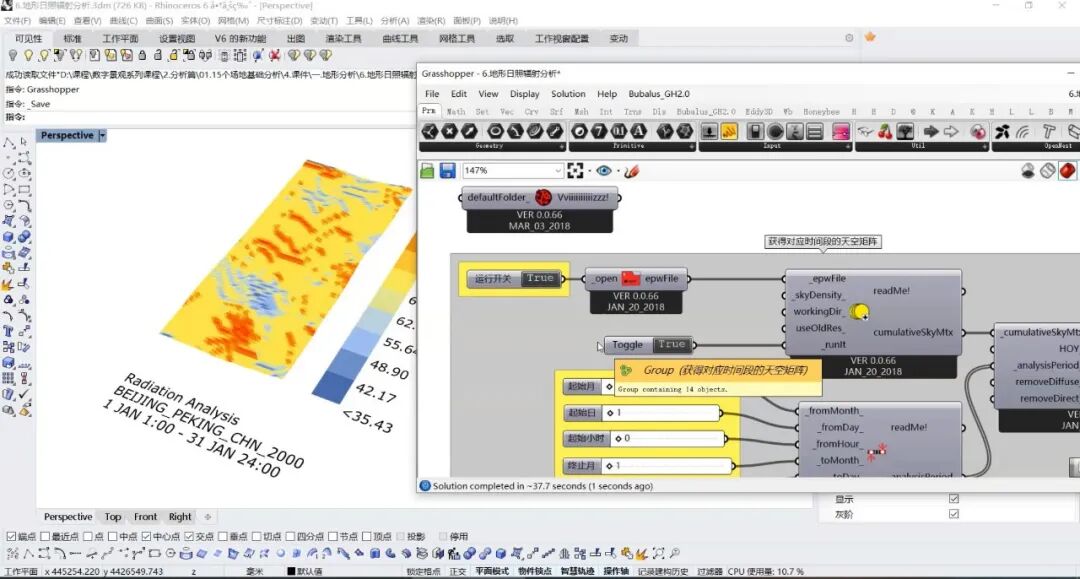Click the yellow bulb icon on sky matrix component
Image resolution: width=1080 pixels, height=579 pixels.
pyautogui.click(x=858, y=312)
